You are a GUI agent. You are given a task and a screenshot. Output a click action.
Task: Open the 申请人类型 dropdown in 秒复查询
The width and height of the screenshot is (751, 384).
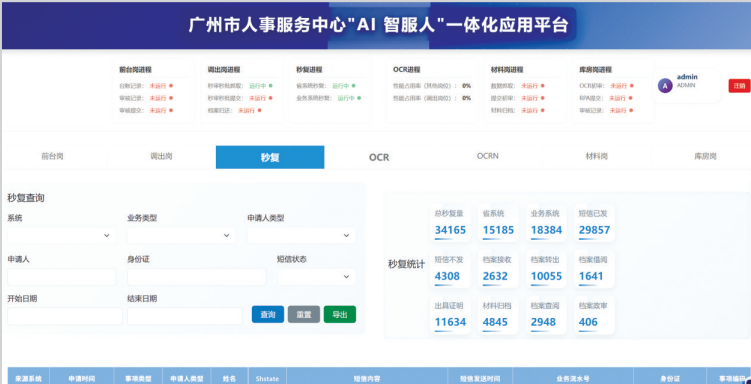coord(301,235)
